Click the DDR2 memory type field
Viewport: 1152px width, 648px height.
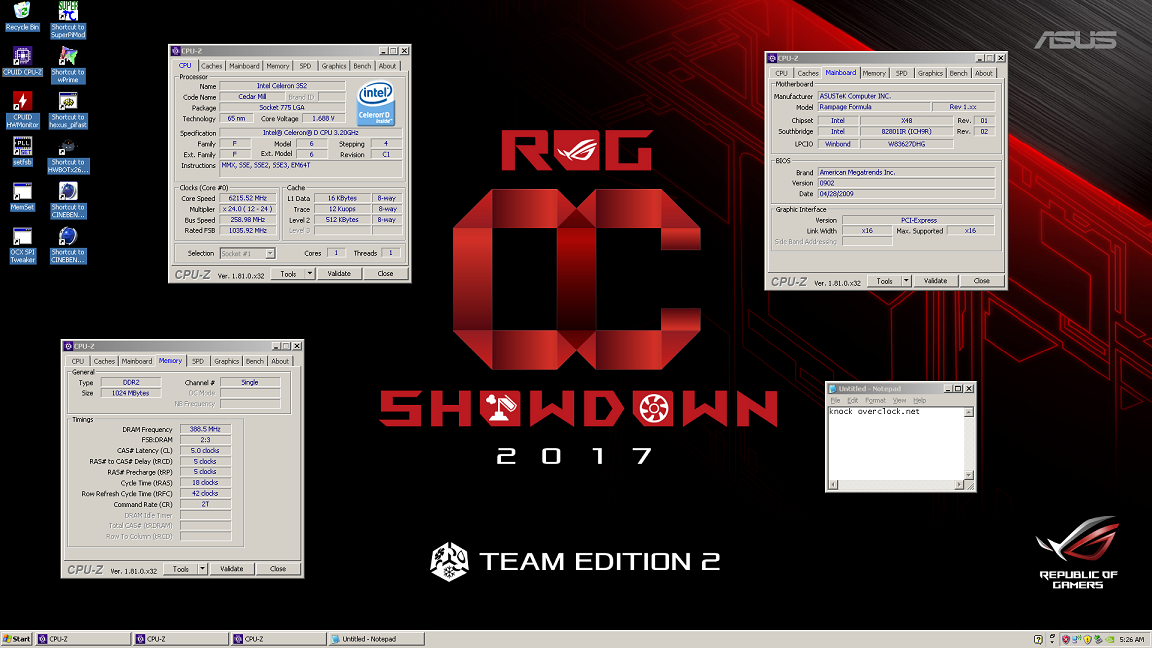pyautogui.click(x=131, y=383)
